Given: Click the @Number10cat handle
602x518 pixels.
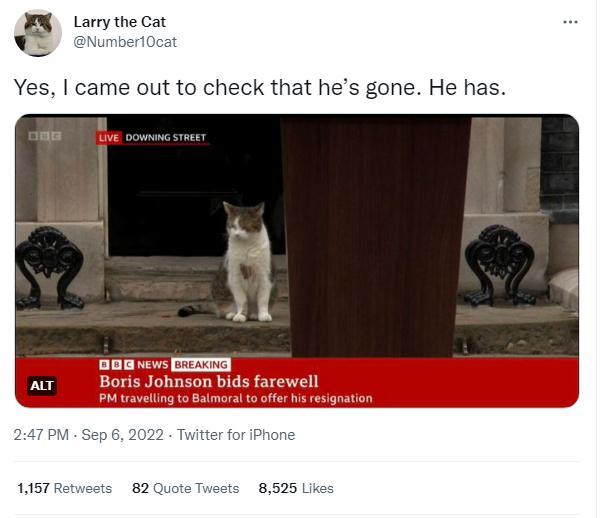Looking at the screenshot, I should point(125,41).
